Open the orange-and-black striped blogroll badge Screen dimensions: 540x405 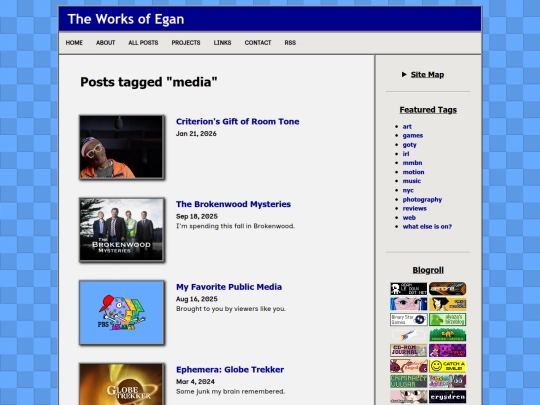[447, 289]
